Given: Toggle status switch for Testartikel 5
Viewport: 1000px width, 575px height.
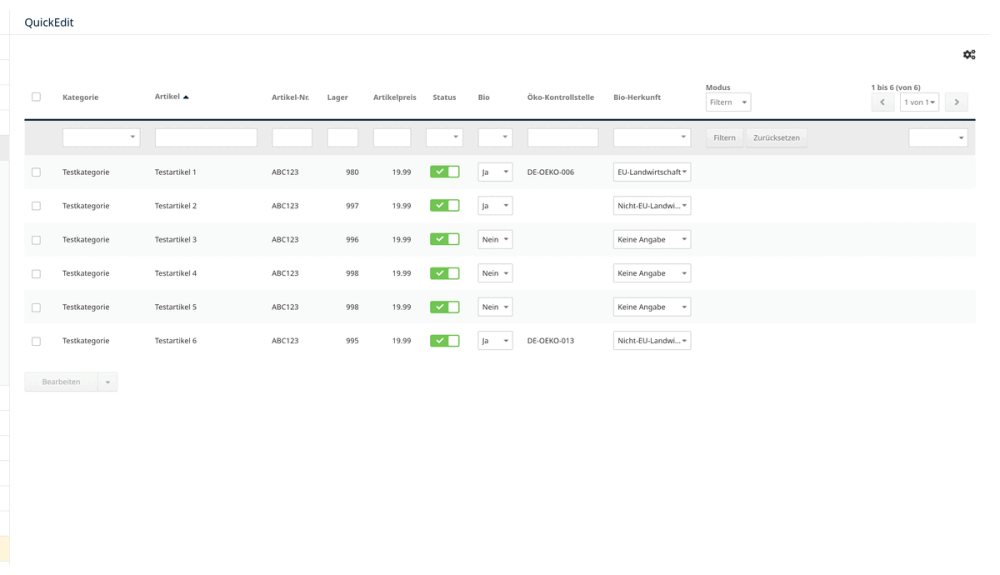Looking at the screenshot, I should (x=445, y=307).
